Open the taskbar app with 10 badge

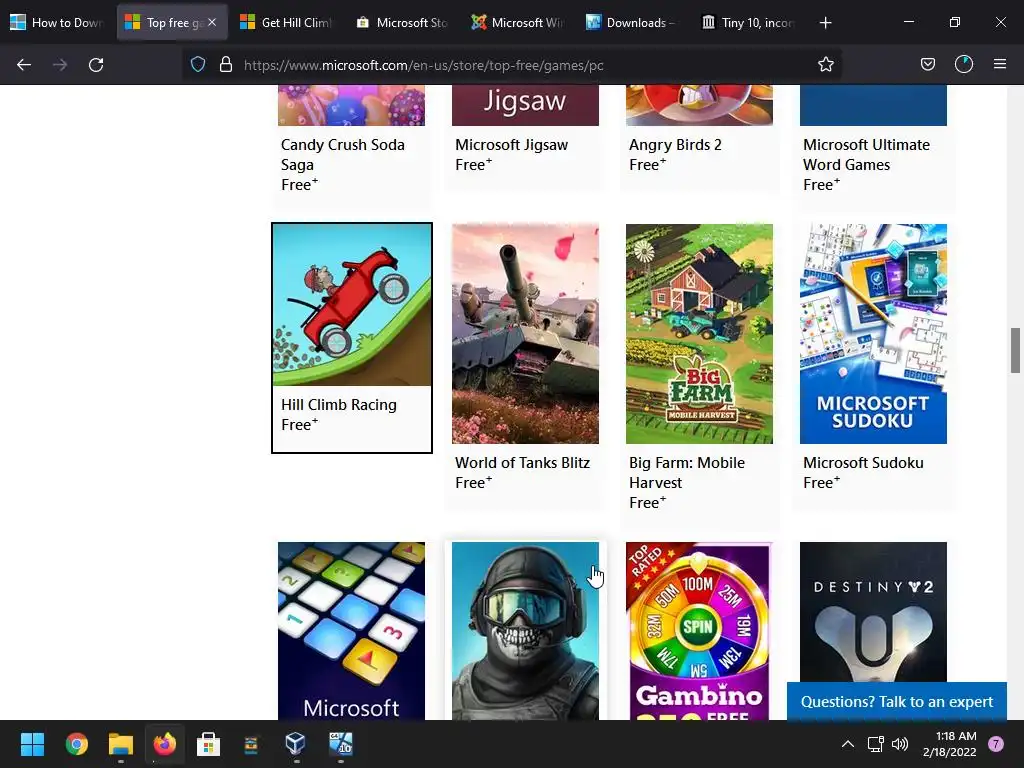[x=340, y=743]
